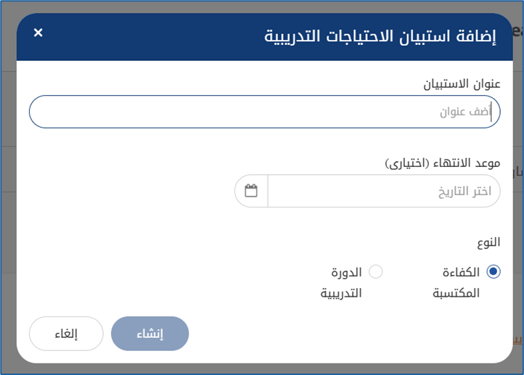Screen dimensions: 524x375
Task: Click the إنشاء create button
Action: pyautogui.click(x=150, y=334)
